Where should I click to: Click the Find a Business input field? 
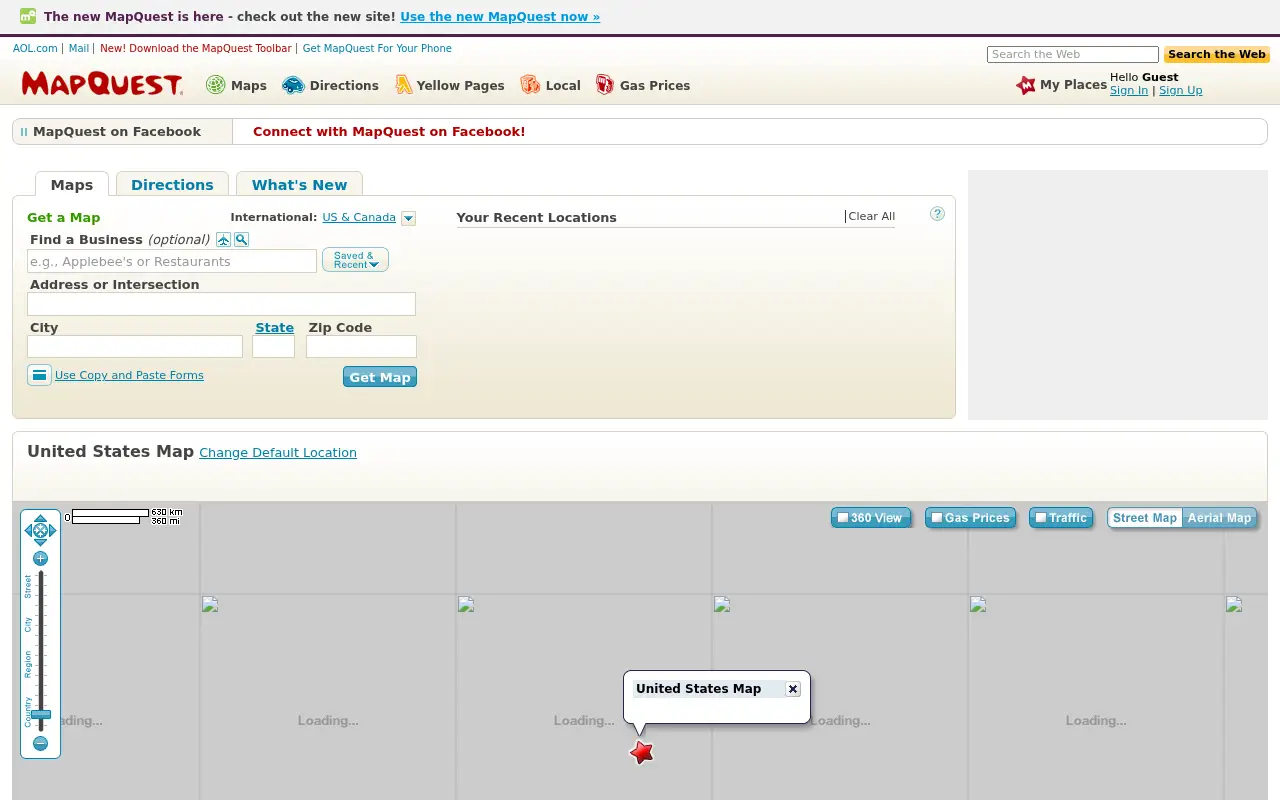pos(172,261)
